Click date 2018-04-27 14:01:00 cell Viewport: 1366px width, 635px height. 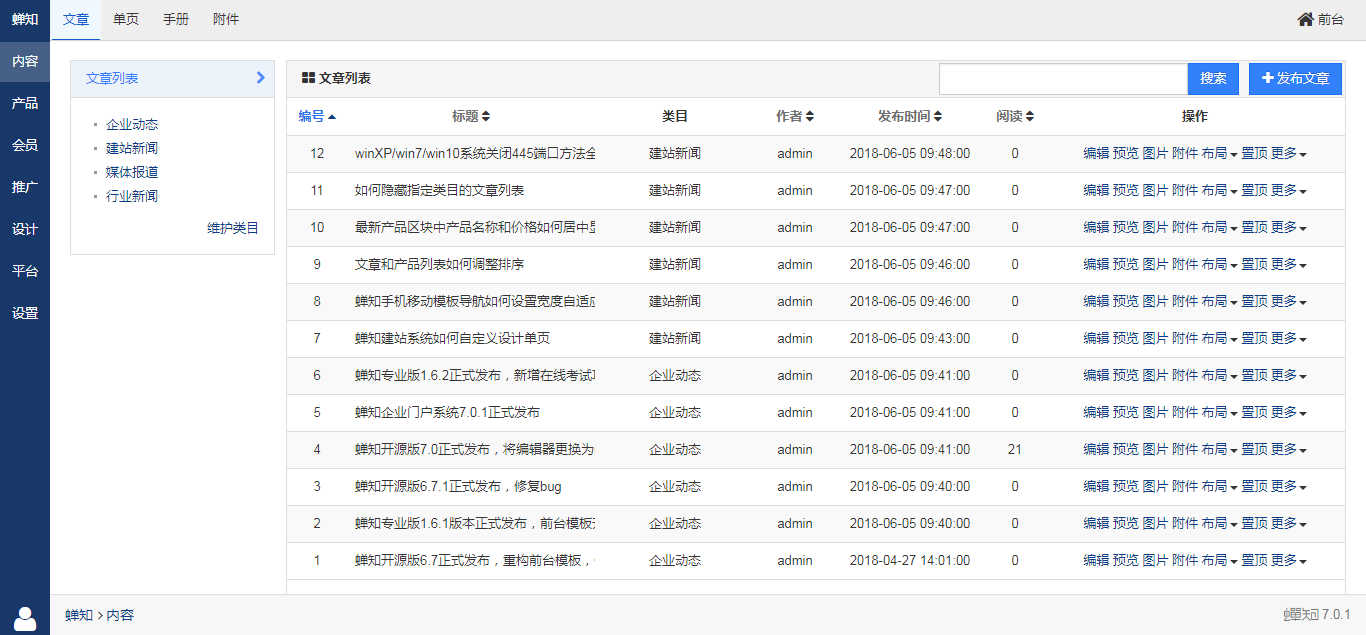pos(910,560)
